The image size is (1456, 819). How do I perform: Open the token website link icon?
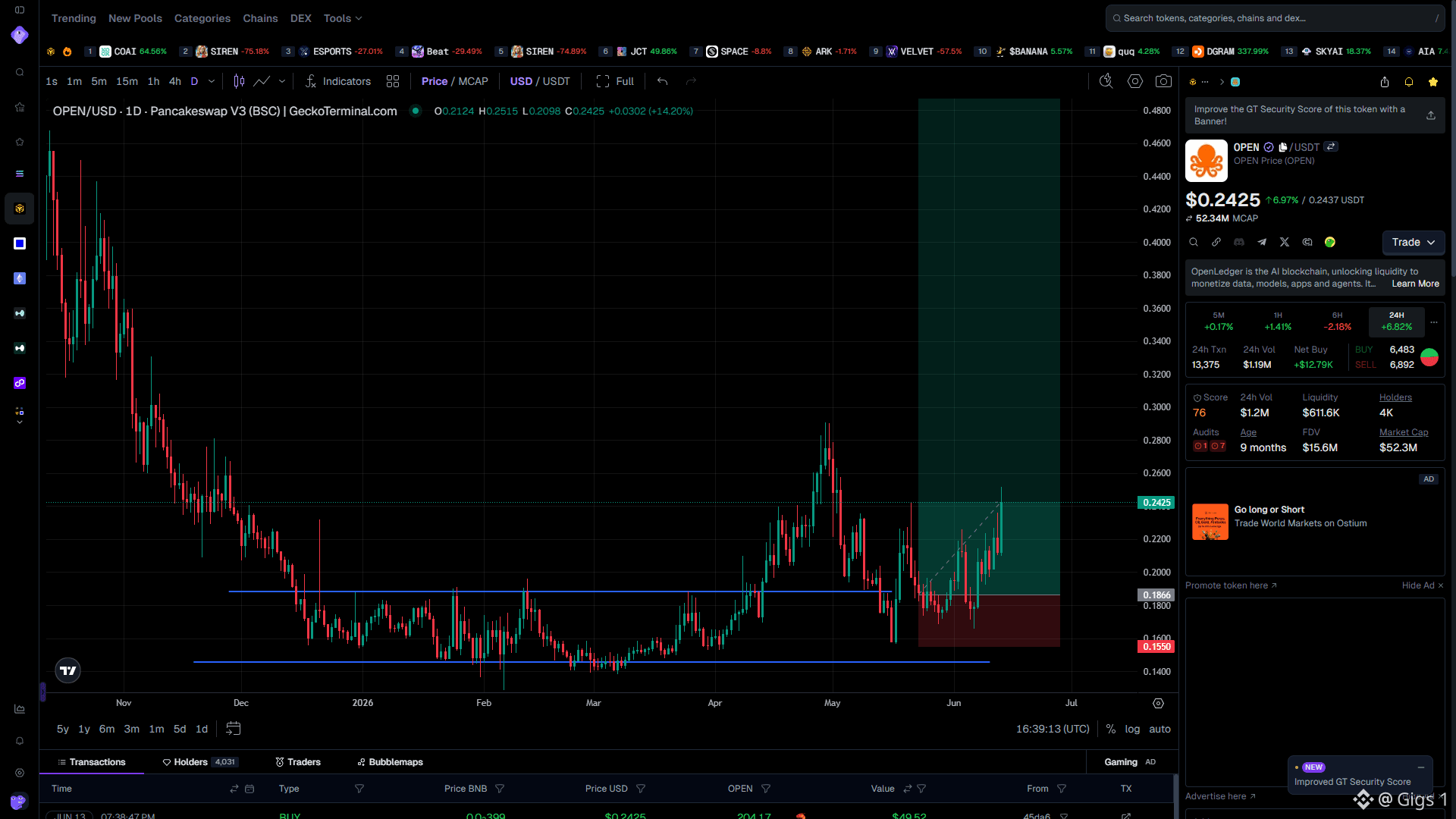coord(1216,243)
